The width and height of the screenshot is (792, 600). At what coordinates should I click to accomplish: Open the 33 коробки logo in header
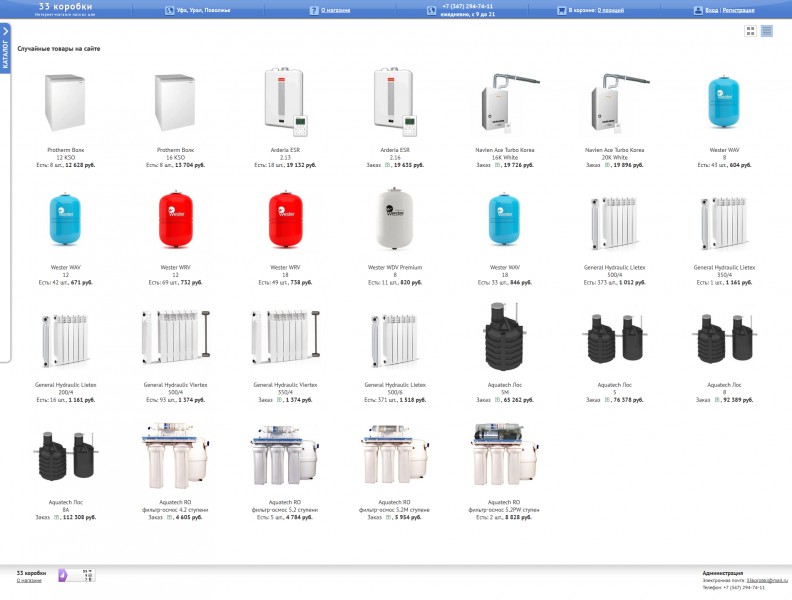[x=65, y=9]
